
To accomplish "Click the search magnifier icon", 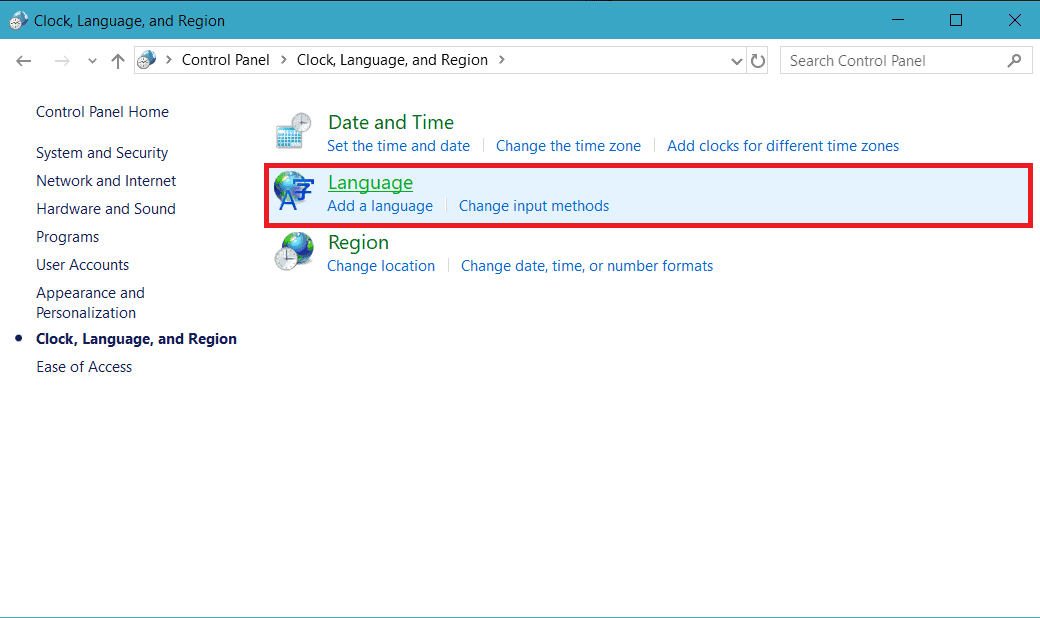I will (x=1012, y=60).
